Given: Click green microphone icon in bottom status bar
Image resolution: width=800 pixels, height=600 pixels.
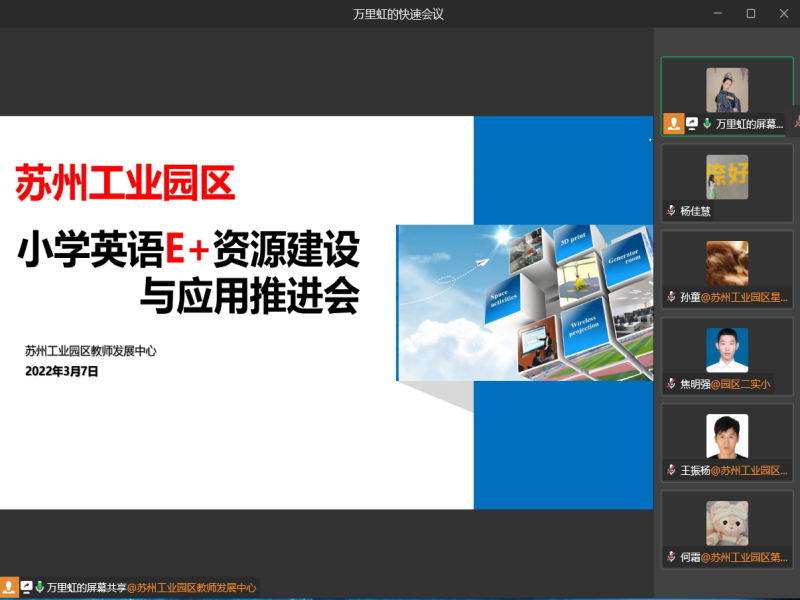Looking at the screenshot, I should tap(39, 587).
